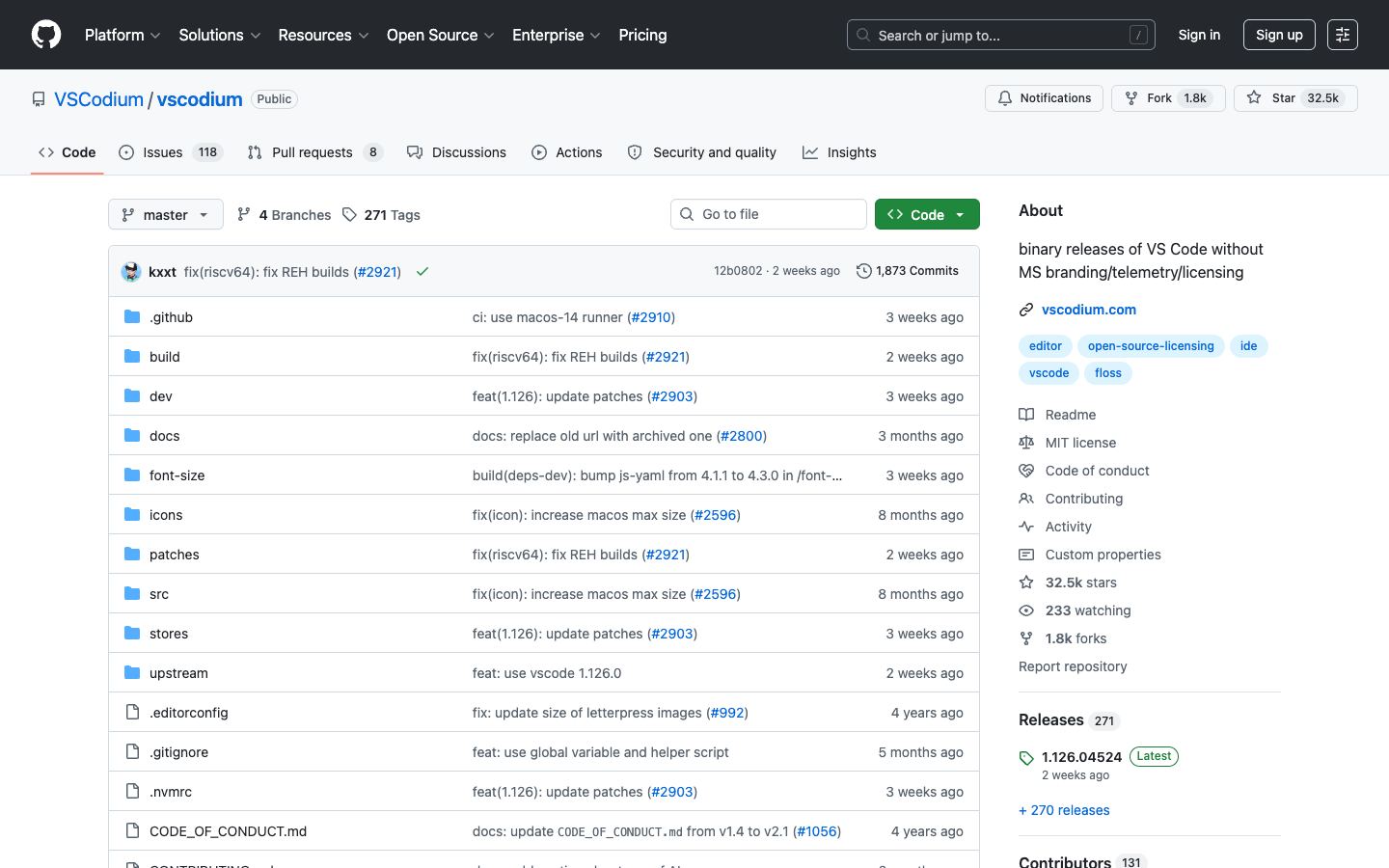
Task: Select the floss topic tag
Action: 1108,373
